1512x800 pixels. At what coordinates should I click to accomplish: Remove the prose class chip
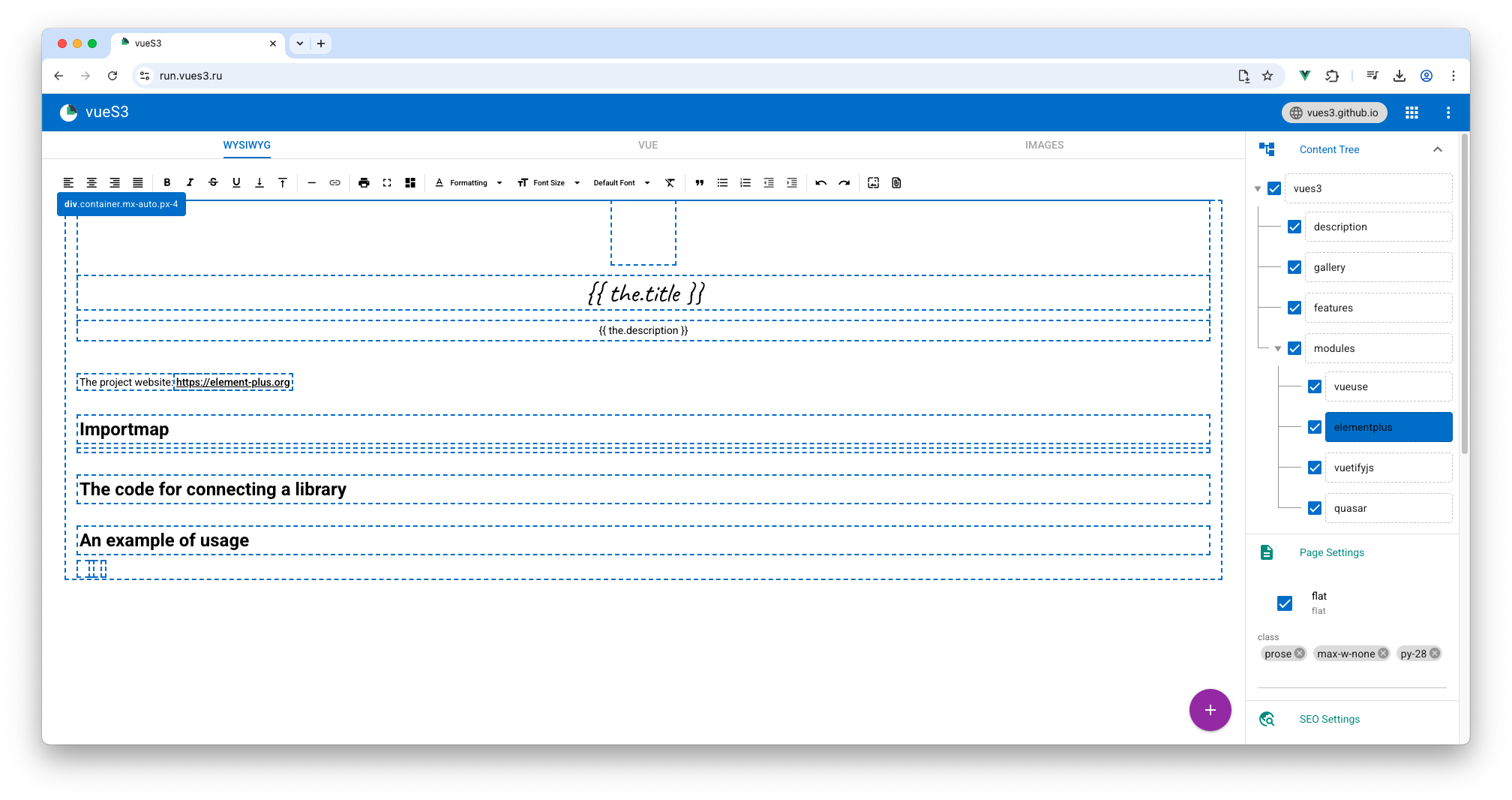click(1300, 654)
